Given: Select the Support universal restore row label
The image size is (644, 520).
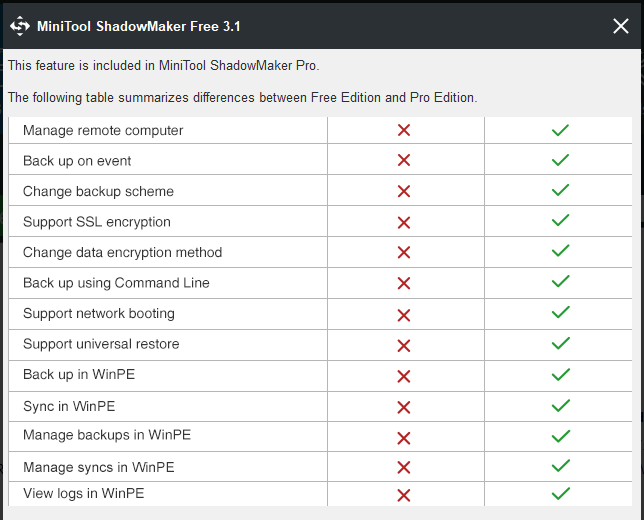Looking at the screenshot, I should click(x=101, y=344).
